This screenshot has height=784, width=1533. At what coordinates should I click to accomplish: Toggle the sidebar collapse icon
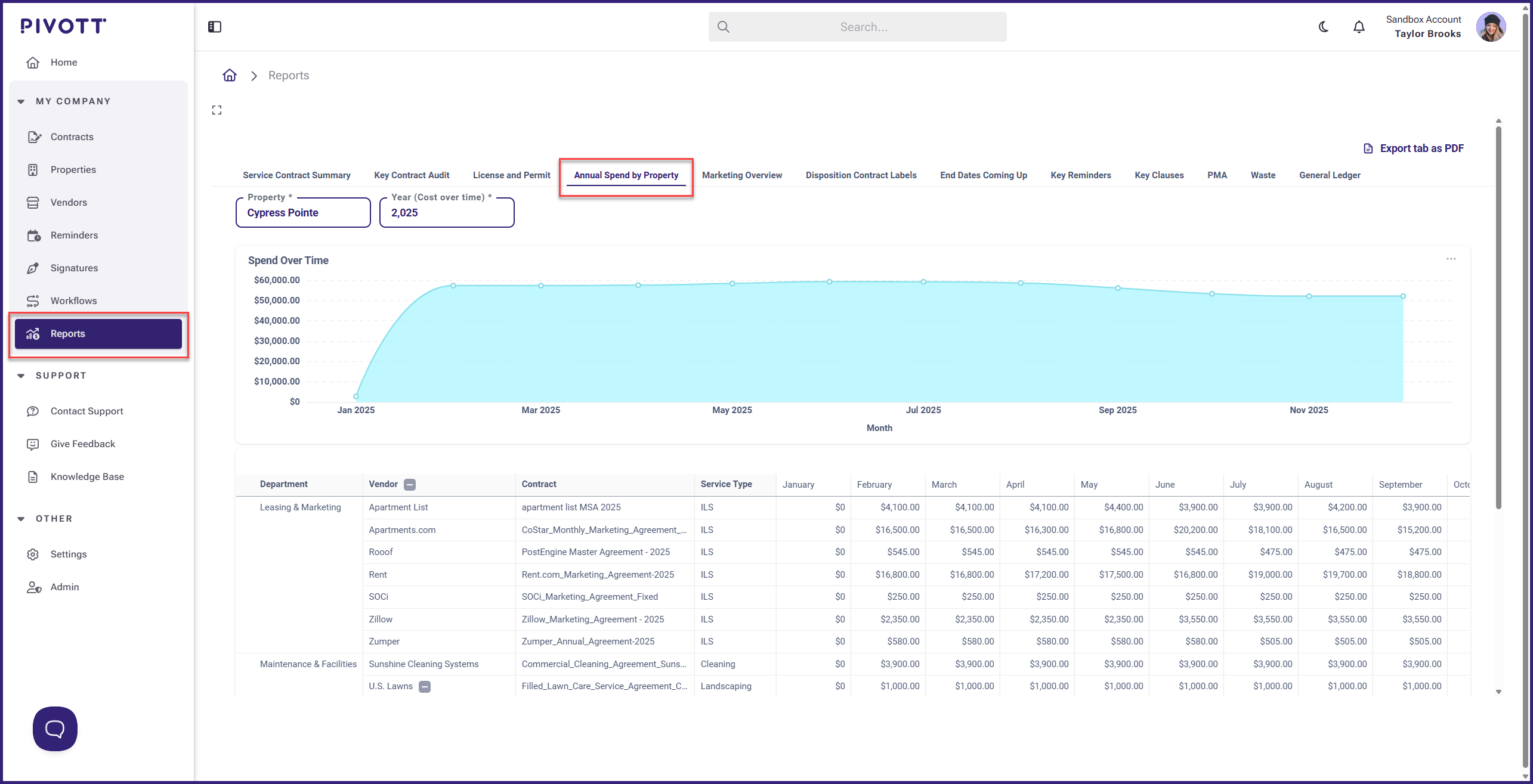click(x=215, y=27)
